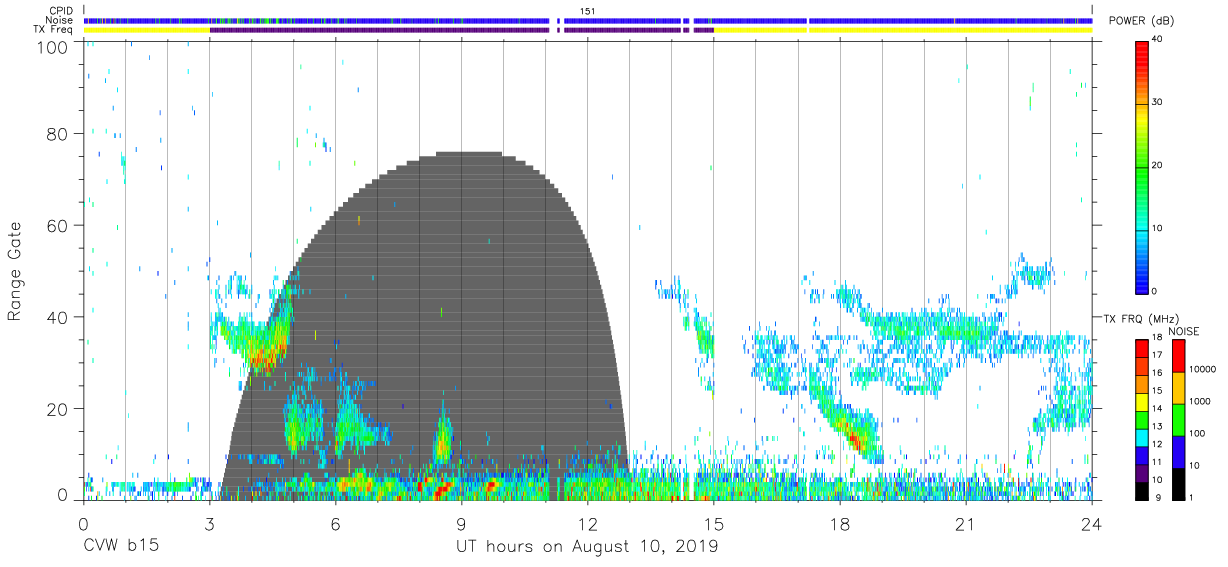1228x567 pixels.
Task: Click the UT hours on August 10, 2019 title
Action: click(x=587, y=546)
